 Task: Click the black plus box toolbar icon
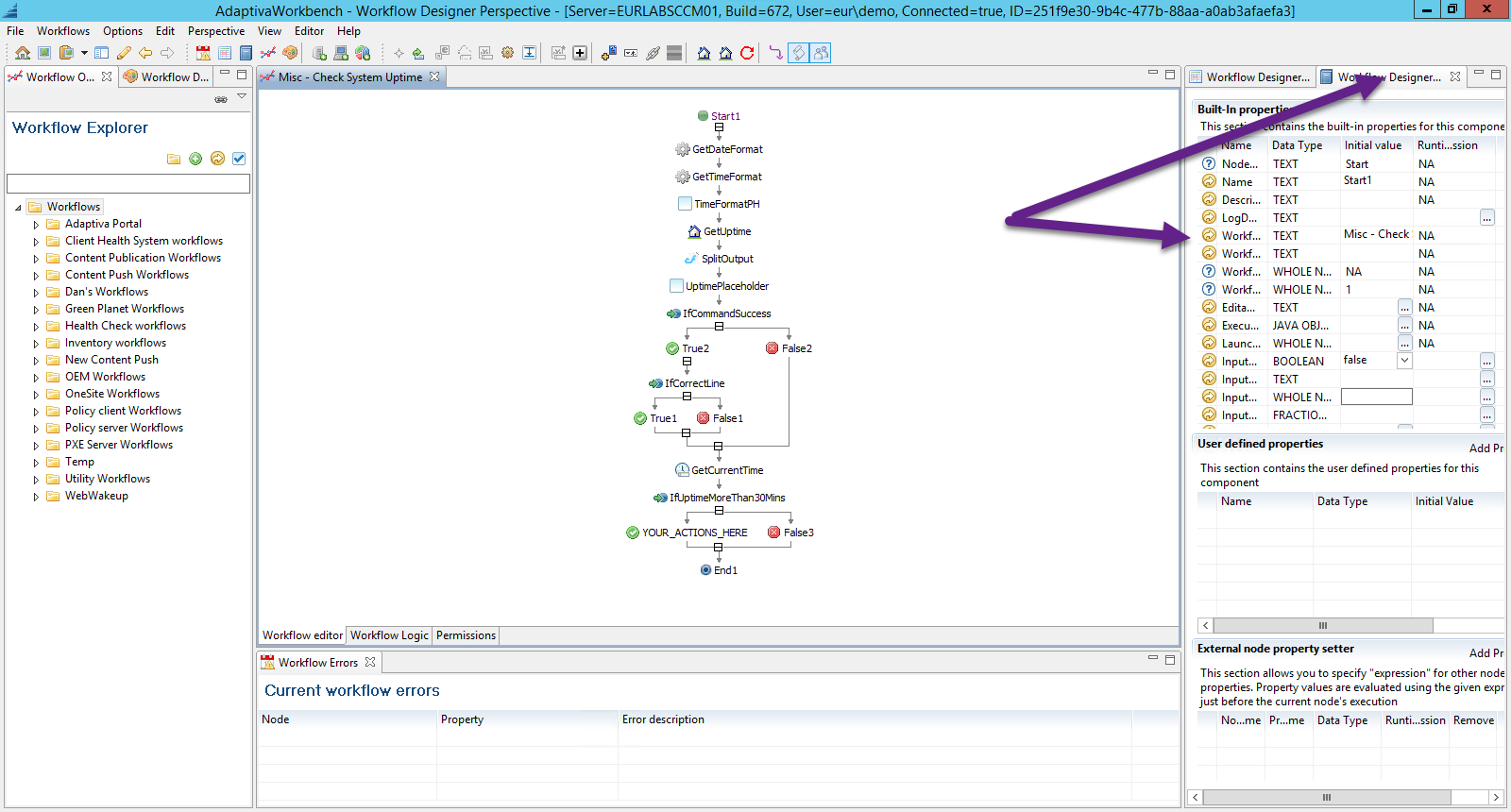point(580,53)
